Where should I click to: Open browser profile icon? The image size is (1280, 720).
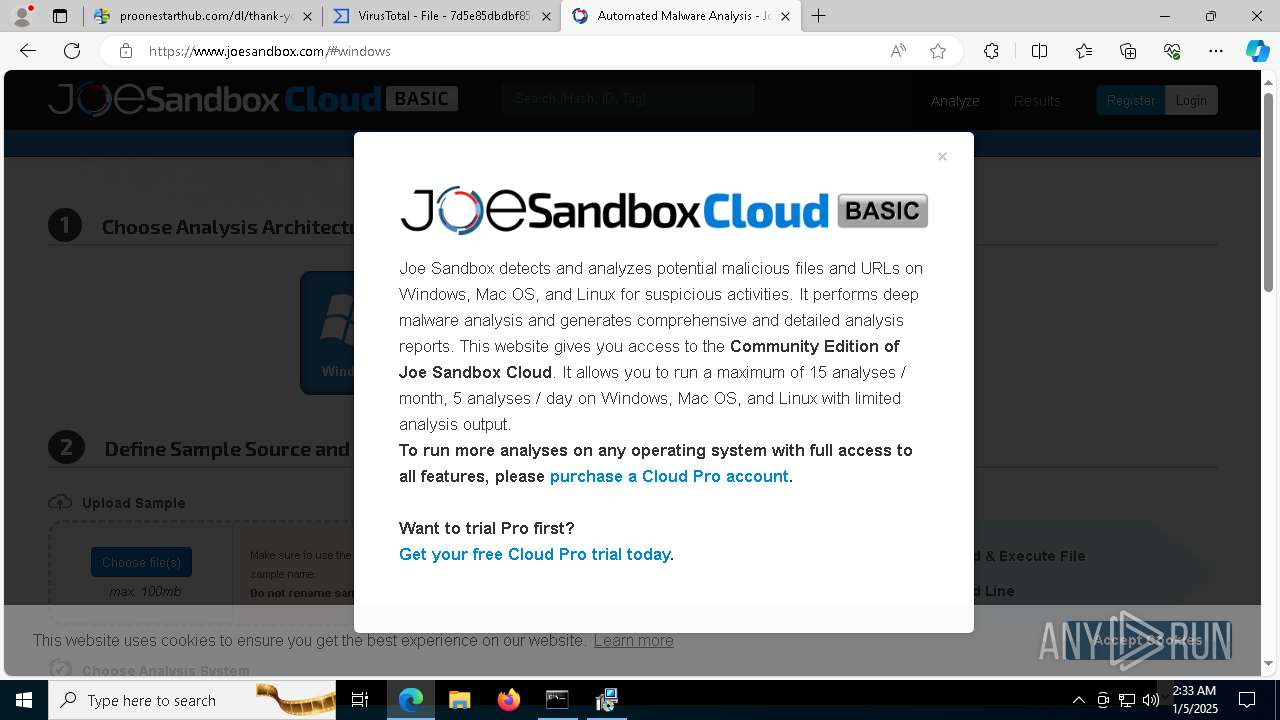tap(22, 16)
